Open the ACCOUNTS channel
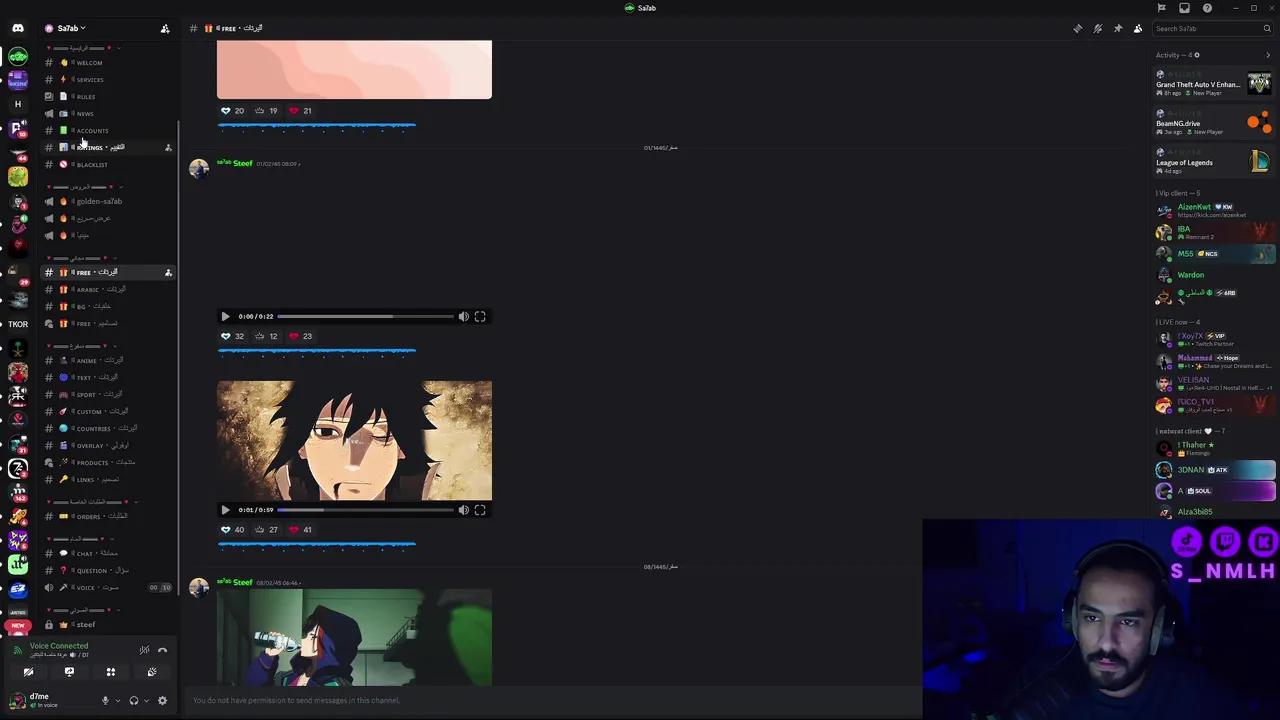 pyautogui.click(x=108, y=130)
